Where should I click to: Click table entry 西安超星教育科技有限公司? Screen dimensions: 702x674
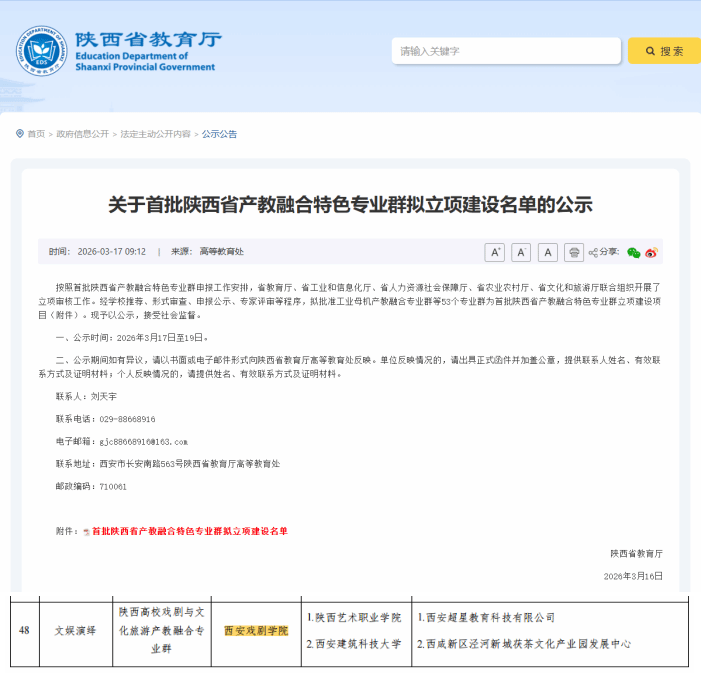click(x=486, y=618)
